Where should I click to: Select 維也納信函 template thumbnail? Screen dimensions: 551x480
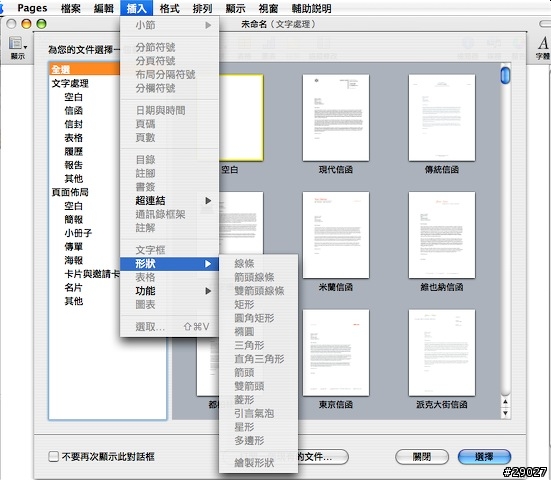point(442,235)
